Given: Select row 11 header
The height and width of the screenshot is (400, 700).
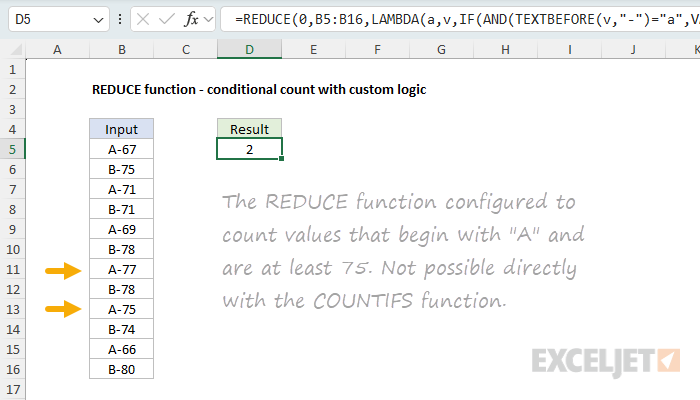Looking at the screenshot, I should 12,269.
